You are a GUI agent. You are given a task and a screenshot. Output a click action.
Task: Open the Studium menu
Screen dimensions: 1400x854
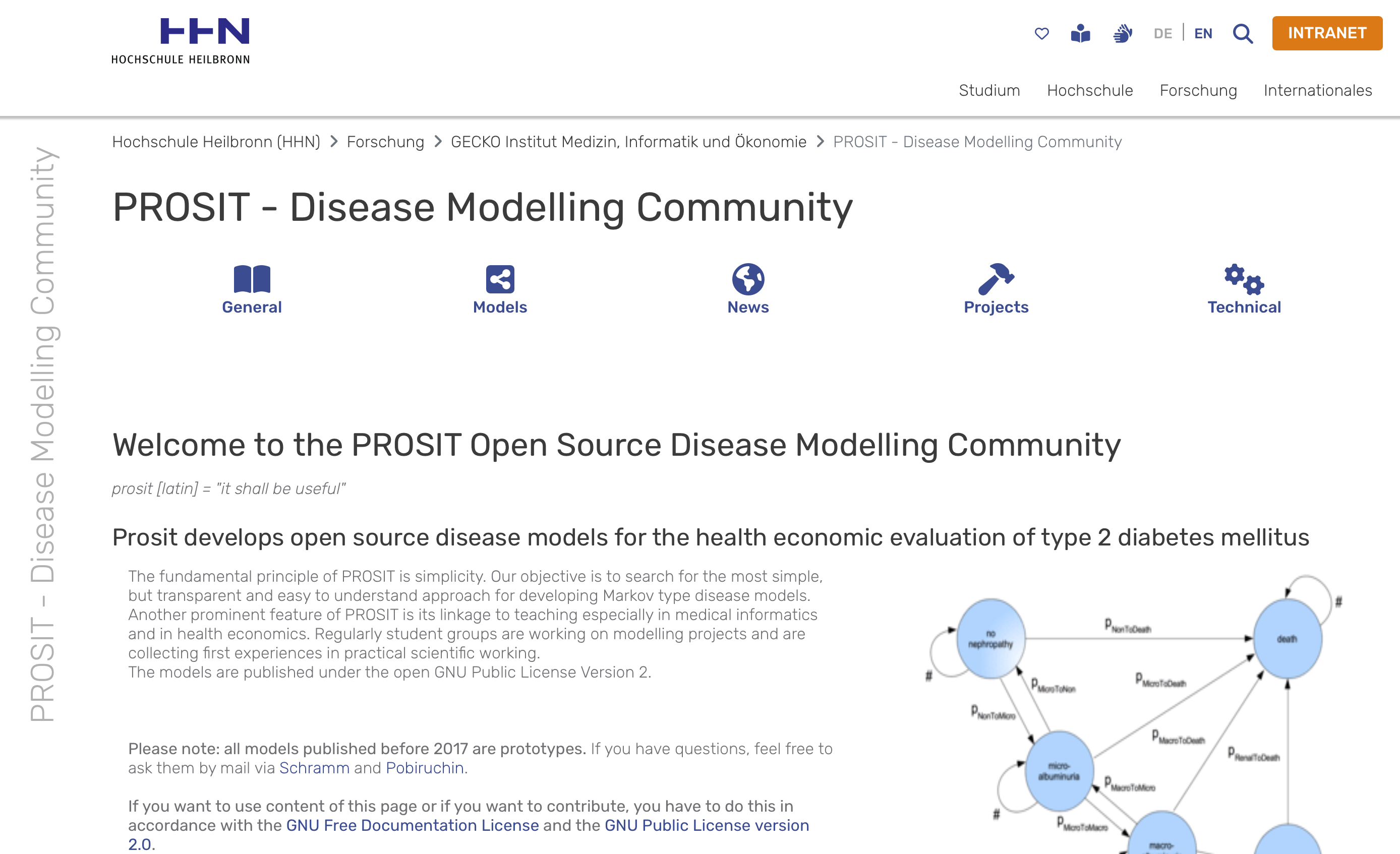989,90
